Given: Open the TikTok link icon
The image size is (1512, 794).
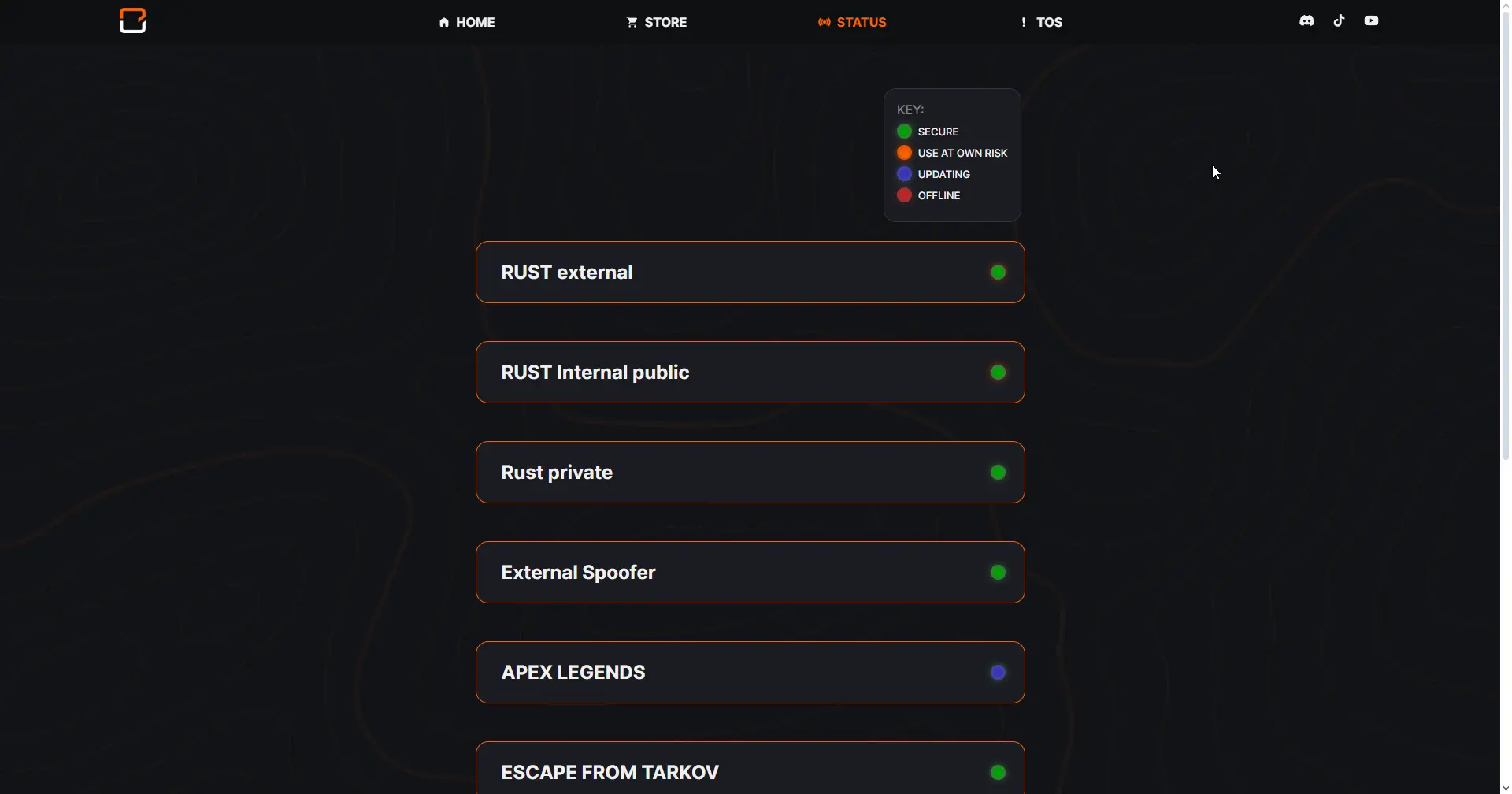Looking at the screenshot, I should click(x=1340, y=21).
